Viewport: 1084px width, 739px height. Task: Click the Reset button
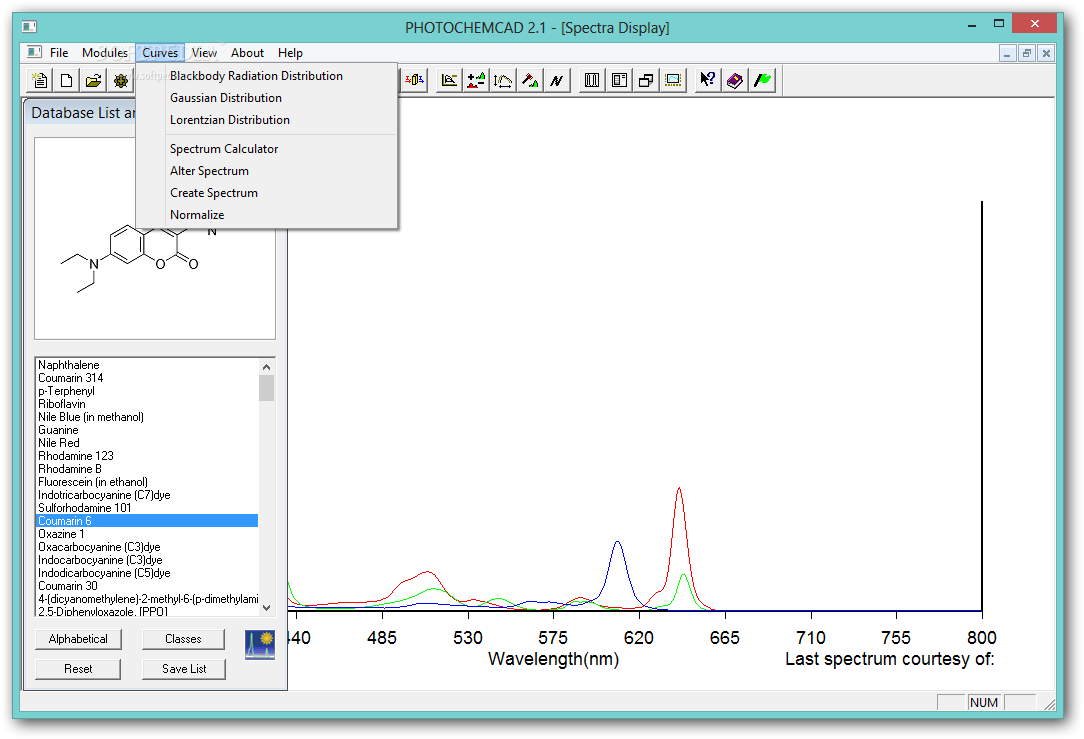tap(78, 669)
